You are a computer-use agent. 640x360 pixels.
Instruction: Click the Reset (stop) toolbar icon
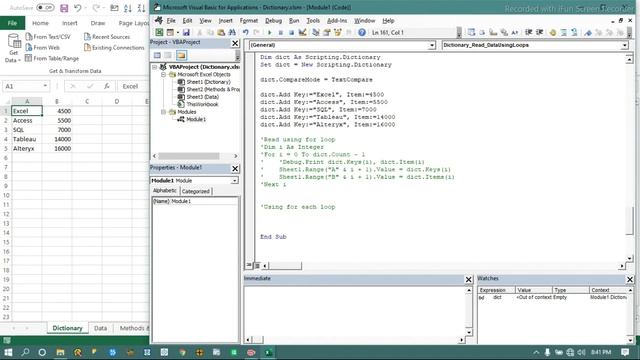click(291, 33)
